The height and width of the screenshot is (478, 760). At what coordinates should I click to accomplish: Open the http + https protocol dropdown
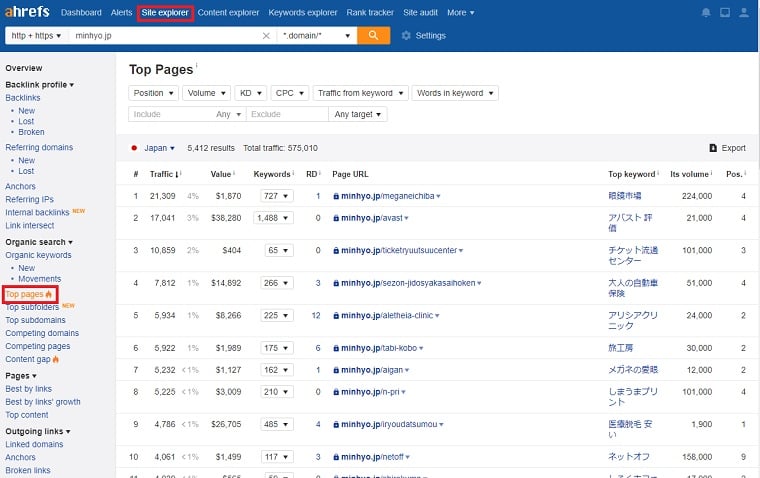tap(35, 35)
